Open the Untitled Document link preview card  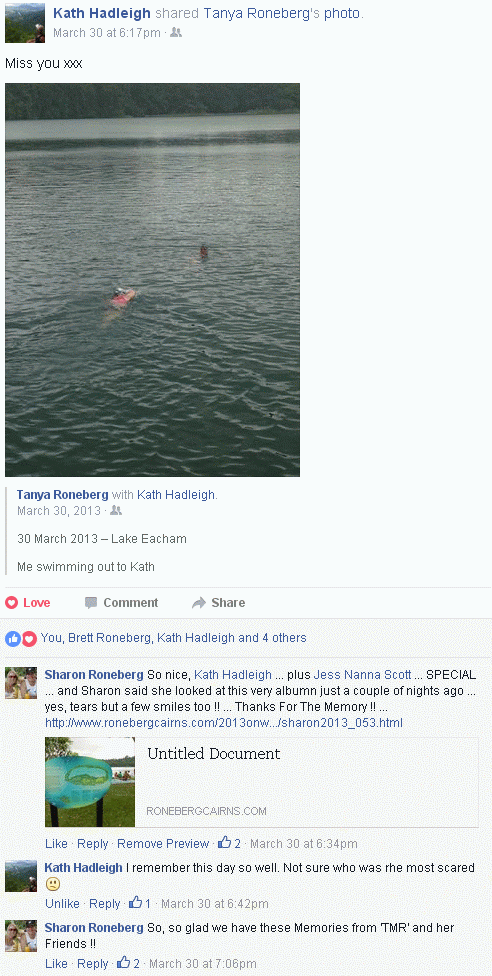tap(262, 782)
